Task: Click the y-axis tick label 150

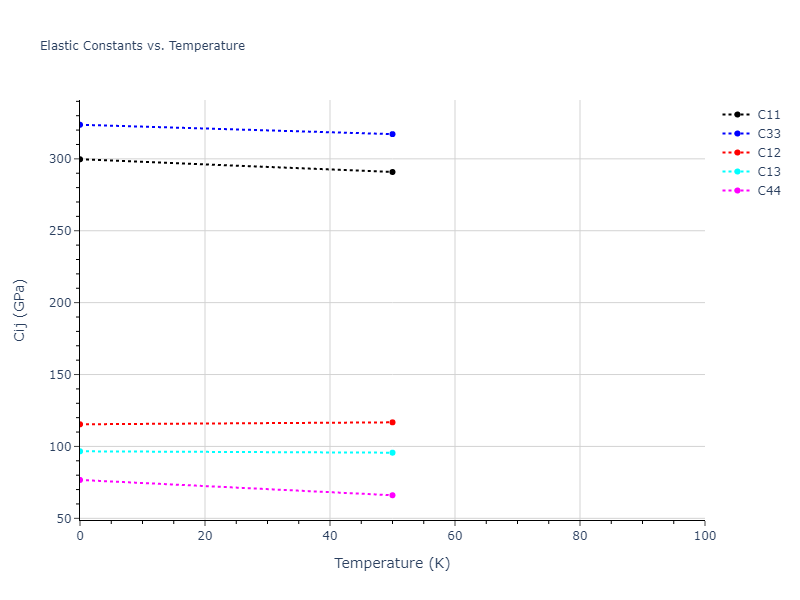Action: point(60,375)
